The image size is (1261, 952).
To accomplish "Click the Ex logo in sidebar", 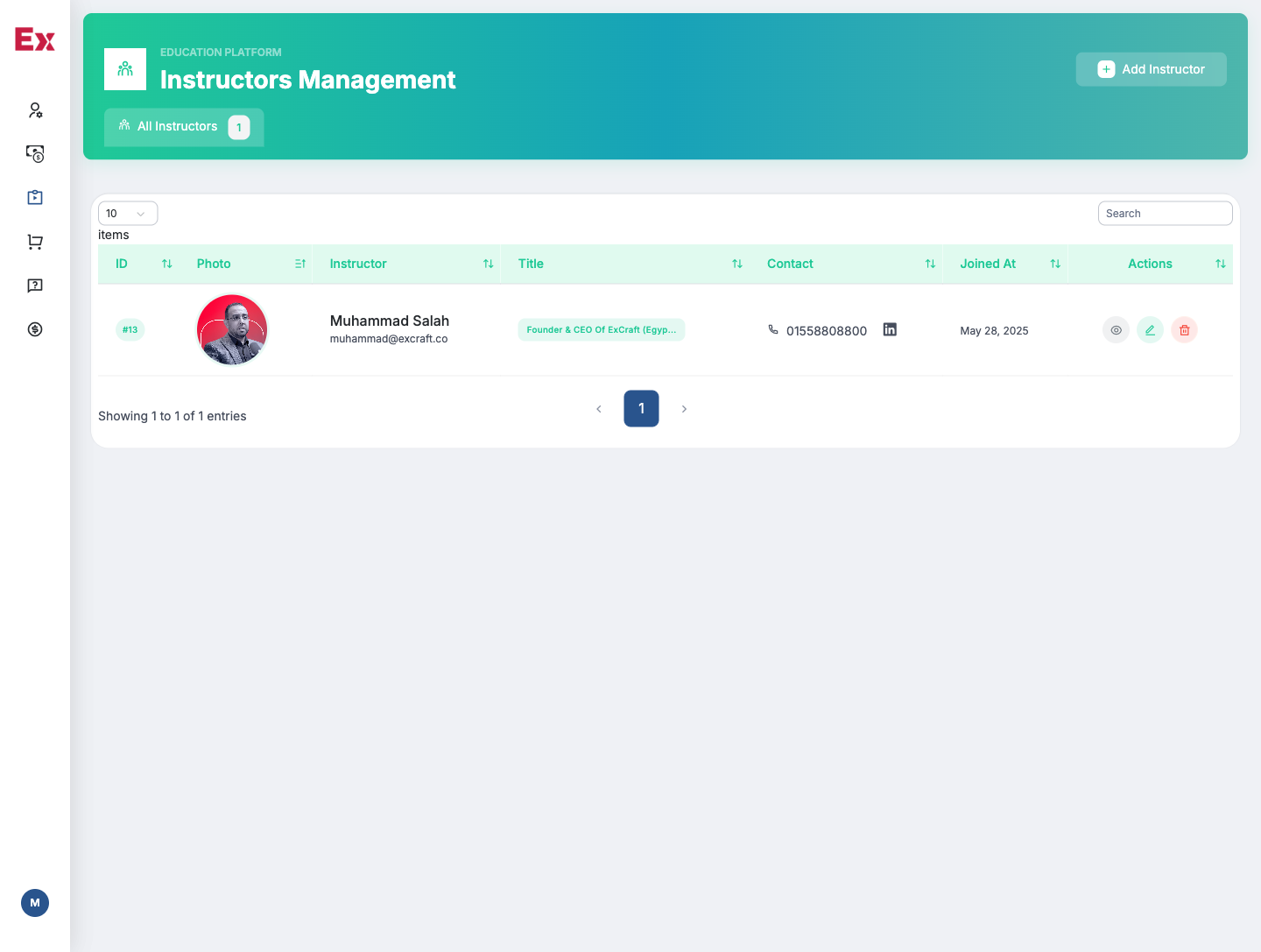I will coord(35,39).
